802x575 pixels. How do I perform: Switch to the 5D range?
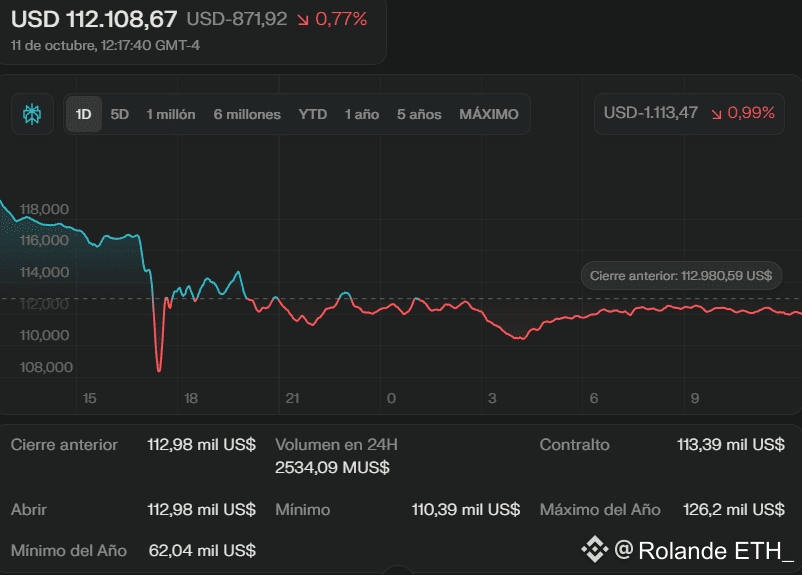tap(120, 114)
